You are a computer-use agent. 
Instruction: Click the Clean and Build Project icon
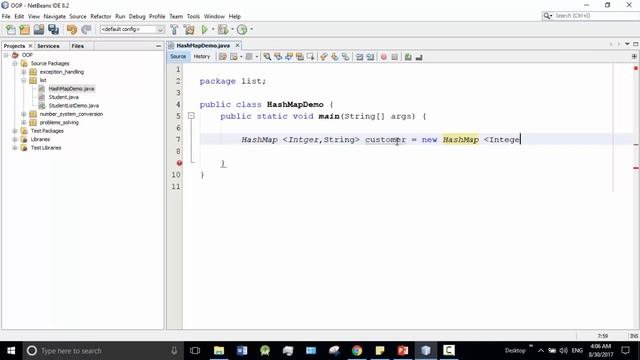coord(189,29)
